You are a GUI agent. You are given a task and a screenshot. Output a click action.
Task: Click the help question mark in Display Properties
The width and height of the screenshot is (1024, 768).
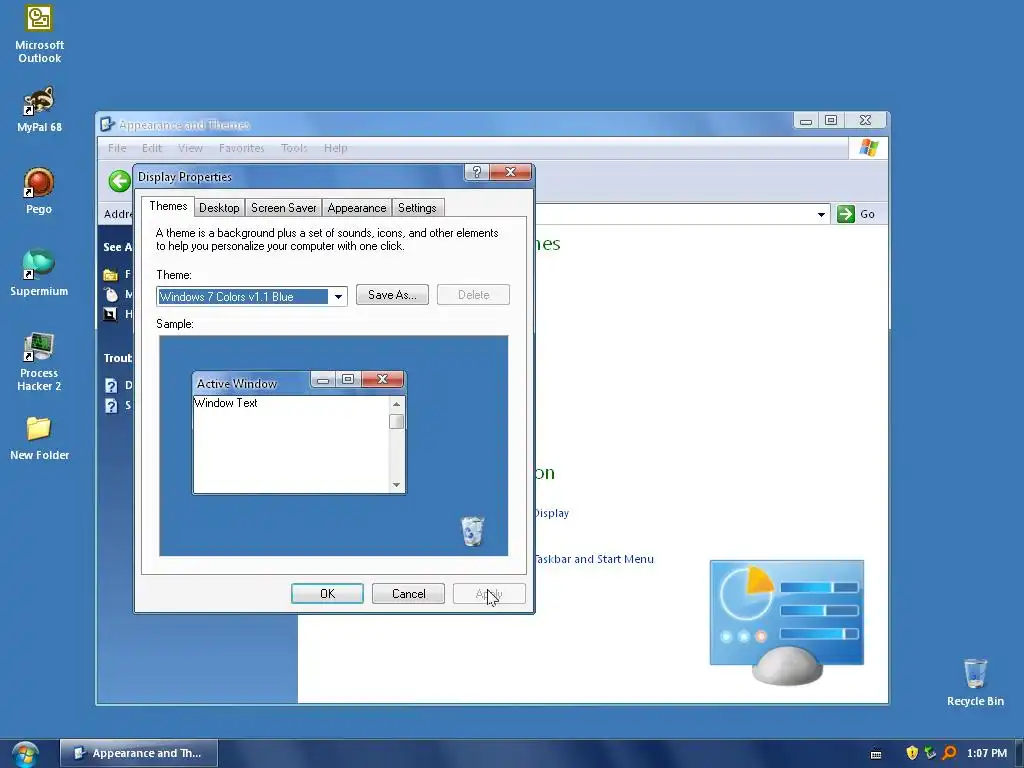(x=477, y=172)
